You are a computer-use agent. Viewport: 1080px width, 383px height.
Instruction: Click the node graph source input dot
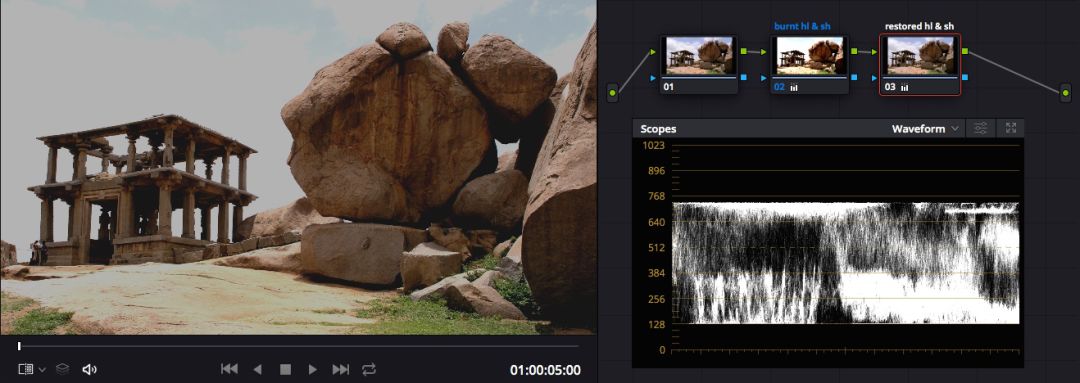(x=612, y=92)
